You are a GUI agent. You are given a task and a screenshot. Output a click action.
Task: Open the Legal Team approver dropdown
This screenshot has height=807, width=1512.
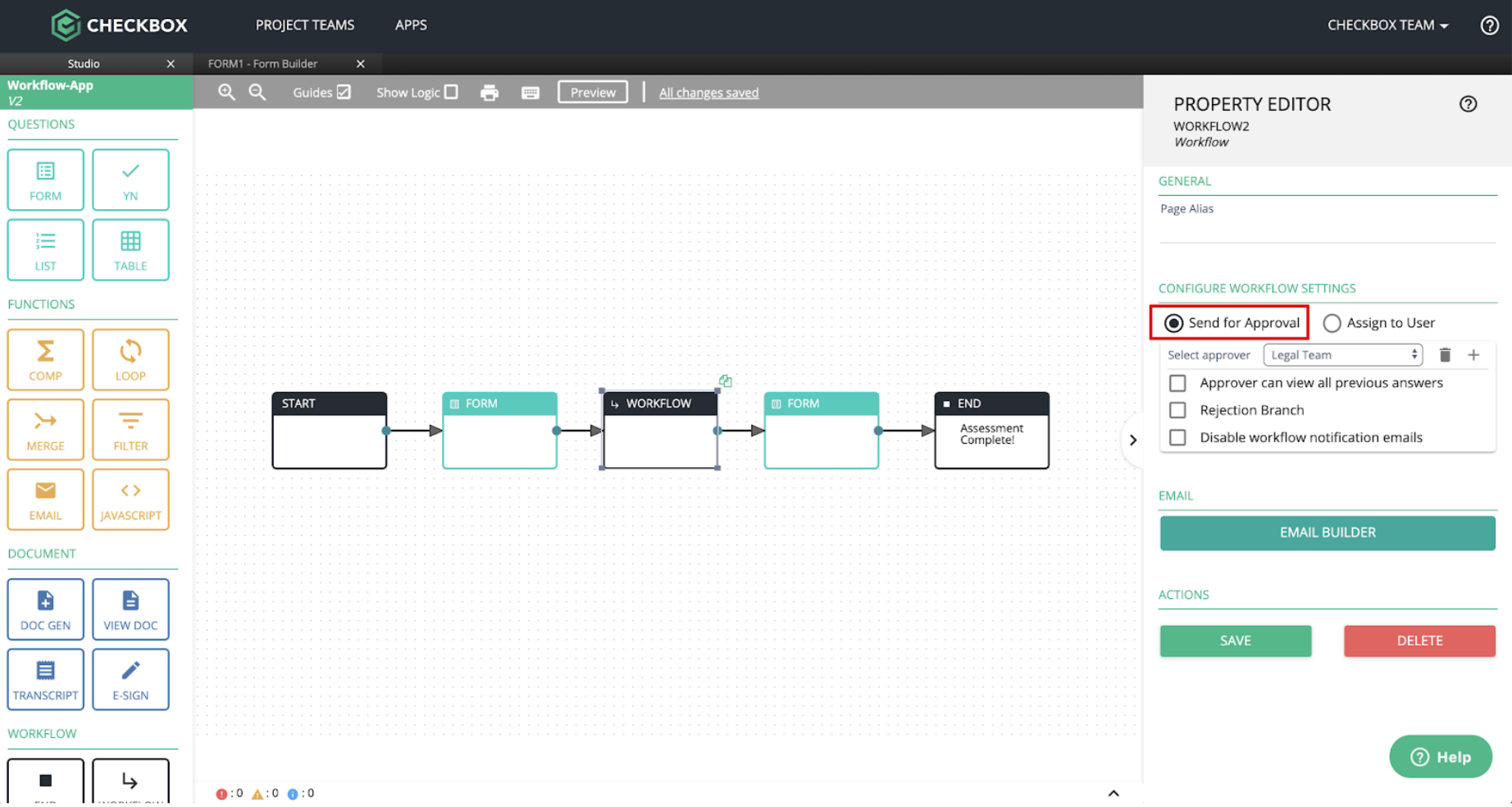click(1343, 355)
